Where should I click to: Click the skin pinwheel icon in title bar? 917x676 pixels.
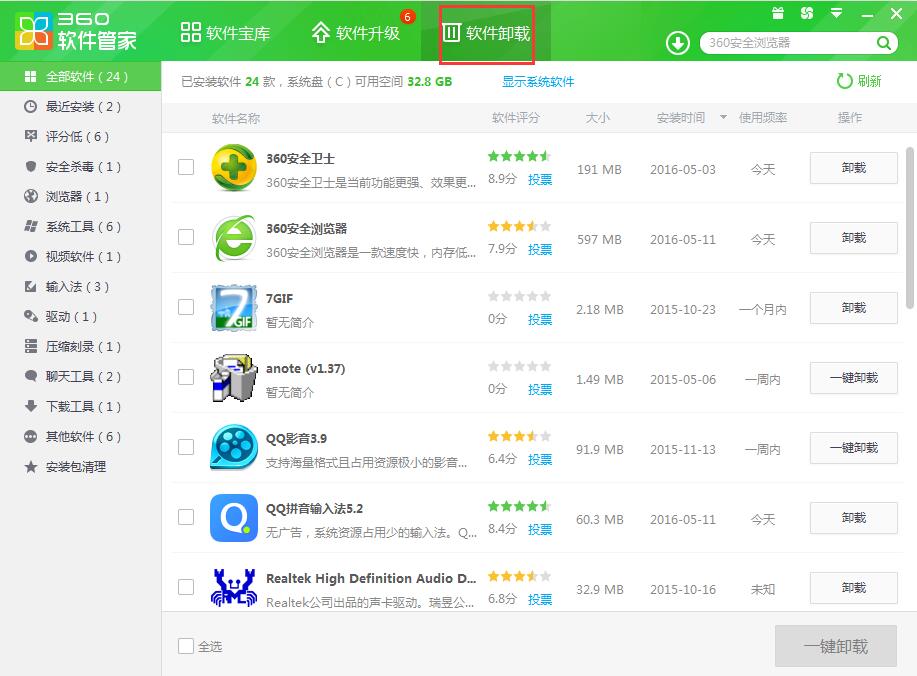click(x=807, y=13)
